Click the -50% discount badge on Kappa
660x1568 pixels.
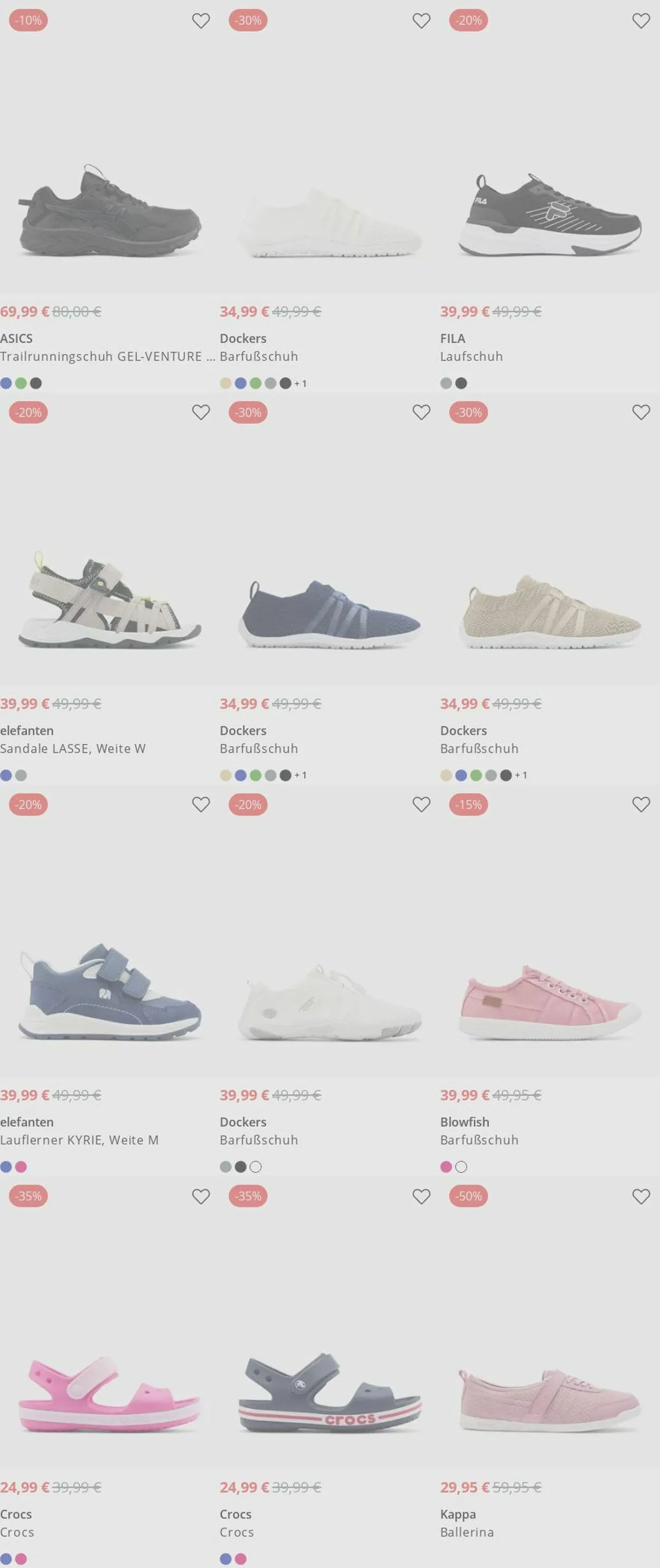pos(469,1196)
